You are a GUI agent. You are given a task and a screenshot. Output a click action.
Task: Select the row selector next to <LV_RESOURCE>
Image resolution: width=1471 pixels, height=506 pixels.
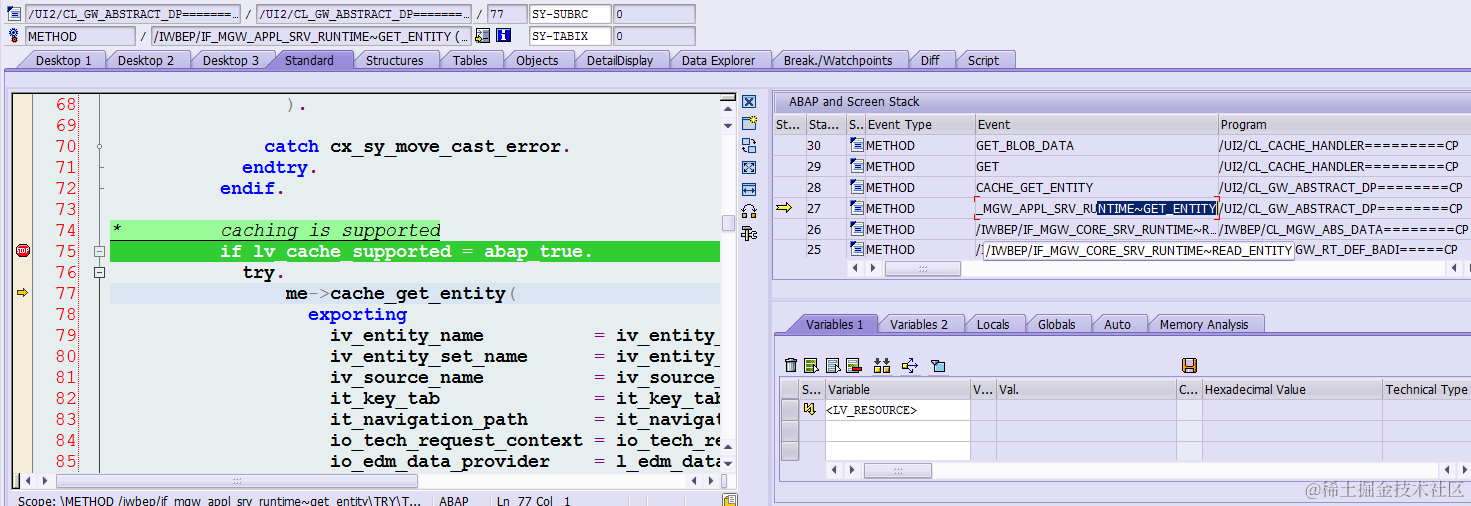tap(789, 410)
